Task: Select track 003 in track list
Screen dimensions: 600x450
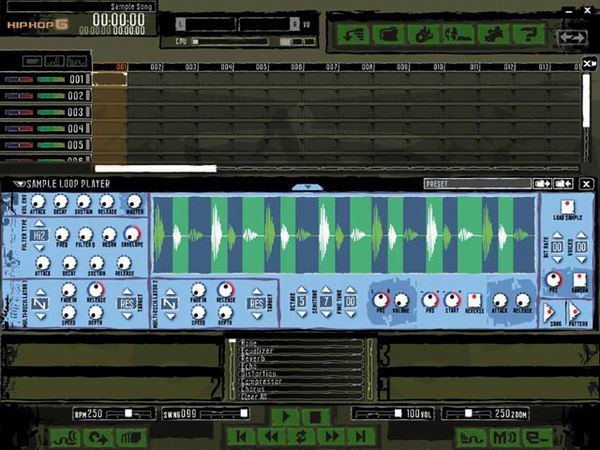Action: tap(76, 113)
